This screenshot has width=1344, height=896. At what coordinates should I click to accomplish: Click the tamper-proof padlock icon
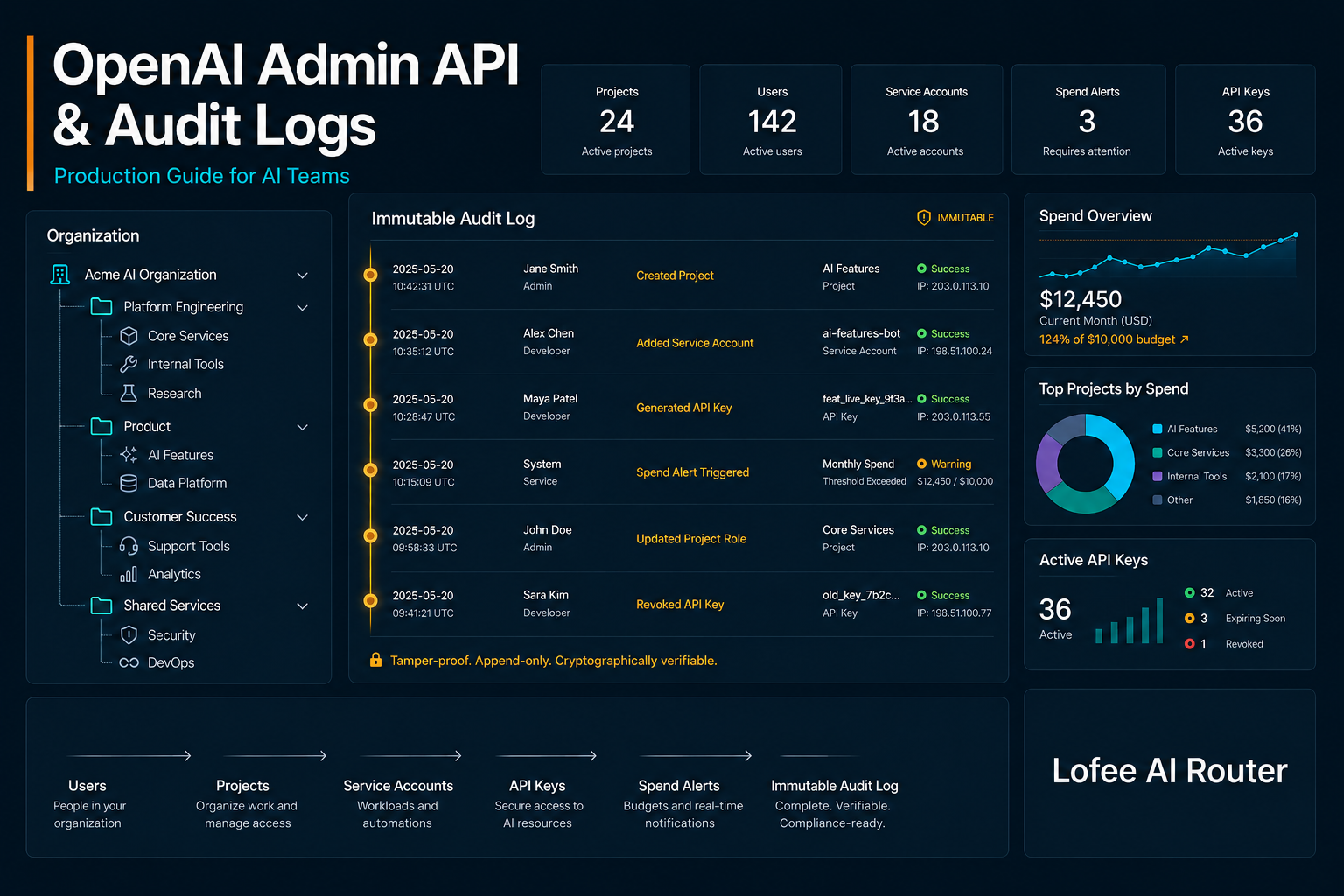click(375, 660)
